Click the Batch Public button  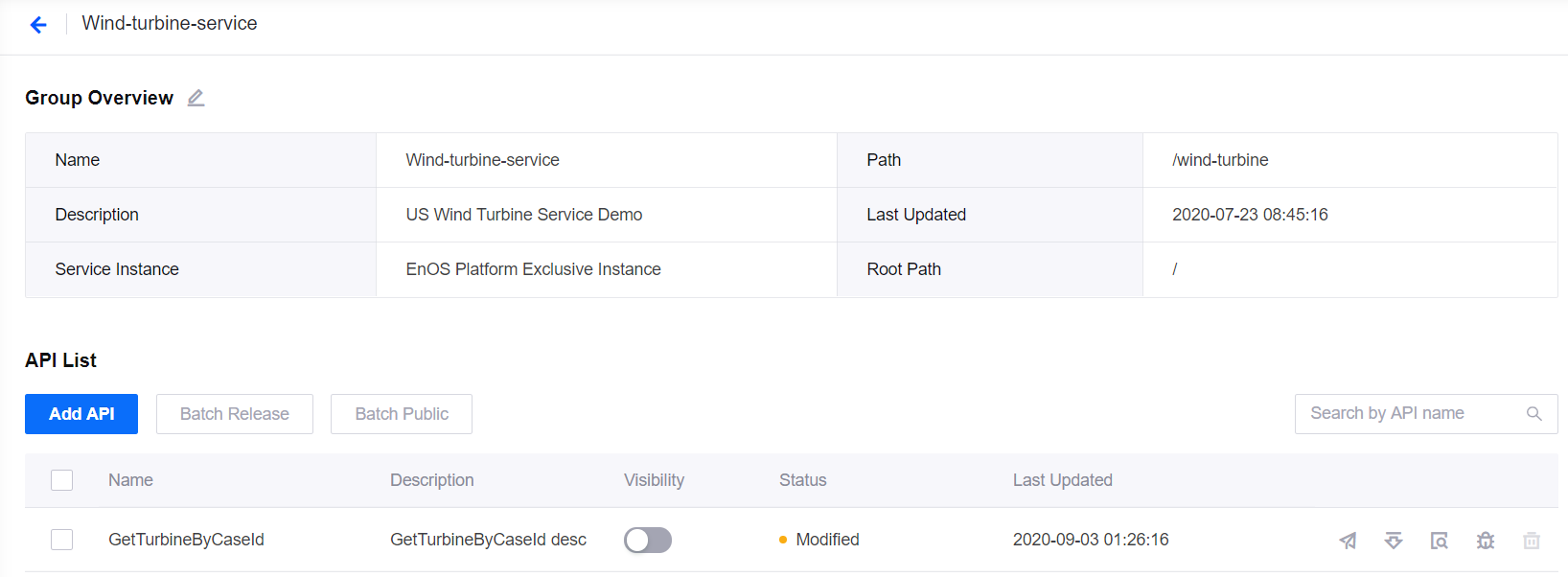point(402,414)
